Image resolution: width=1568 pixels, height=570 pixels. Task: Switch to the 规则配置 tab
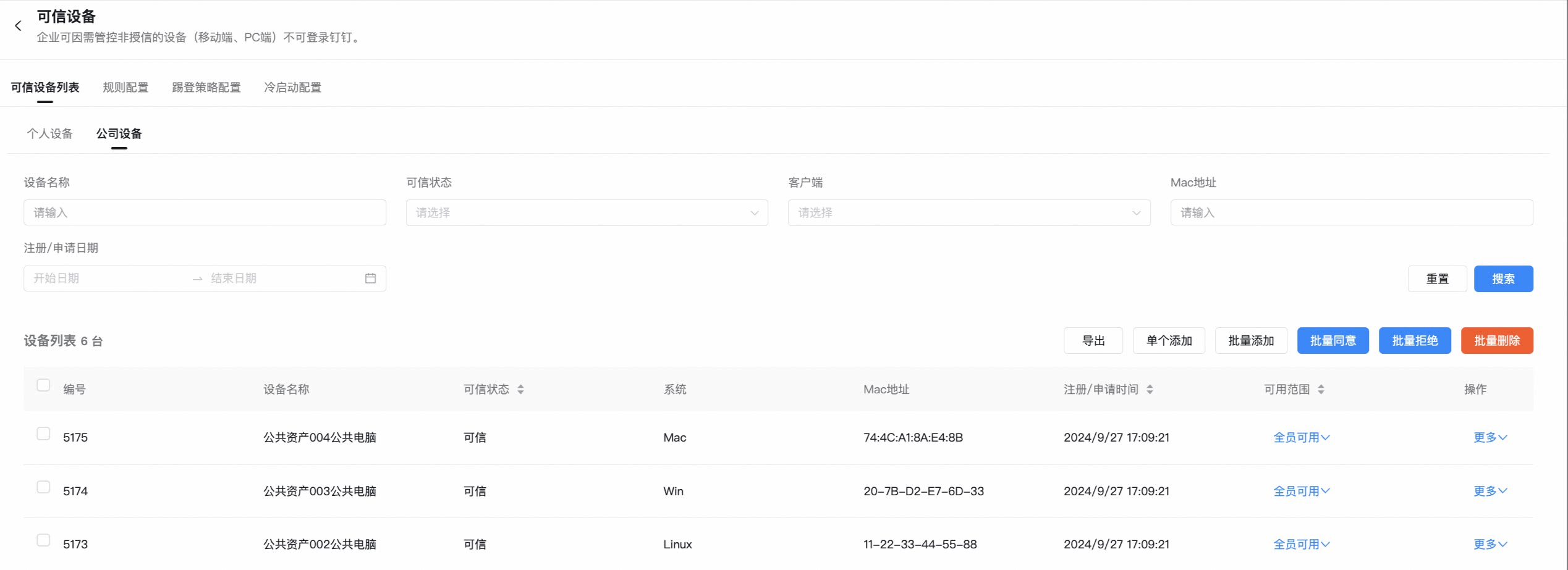pos(125,88)
